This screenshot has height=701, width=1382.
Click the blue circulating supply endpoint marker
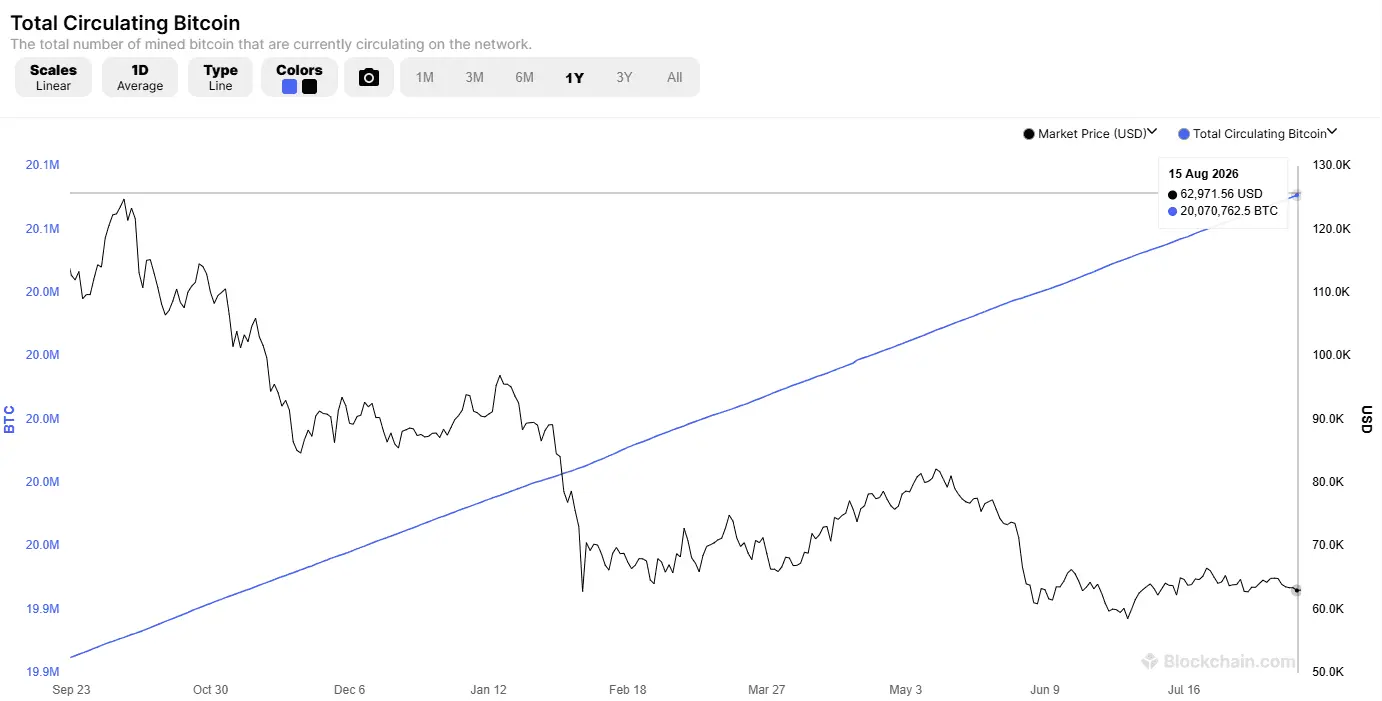pyautogui.click(x=1298, y=194)
